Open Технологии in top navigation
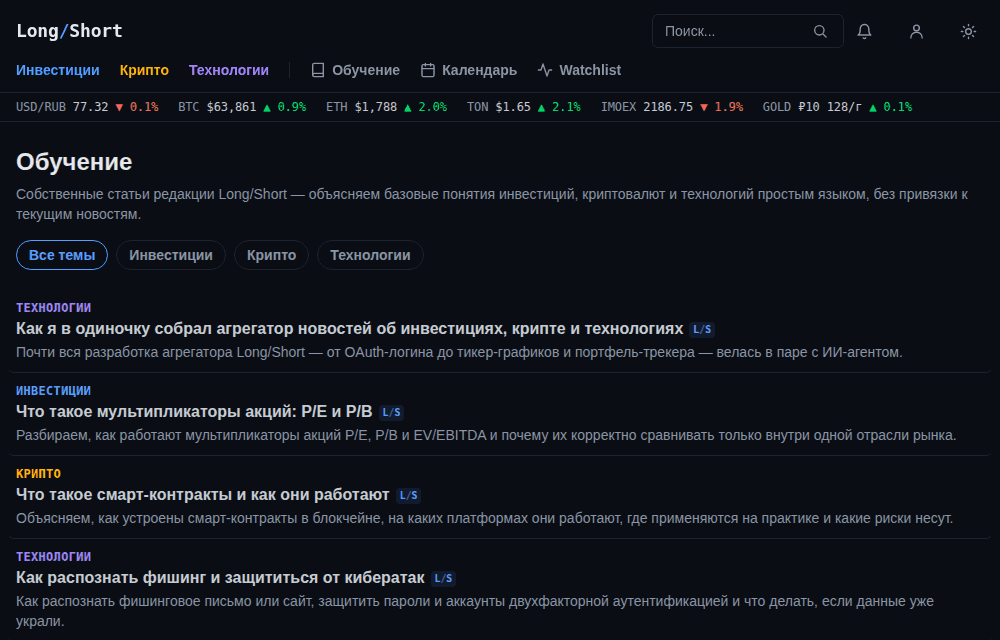This screenshot has height=640, width=1000. [x=228, y=70]
